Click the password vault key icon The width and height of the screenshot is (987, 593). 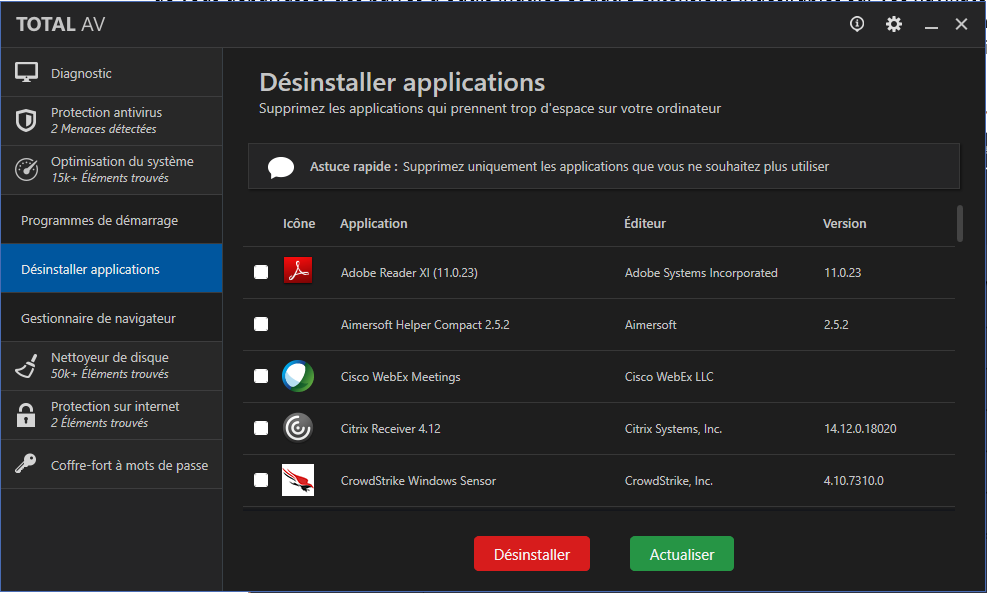coord(26,464)
